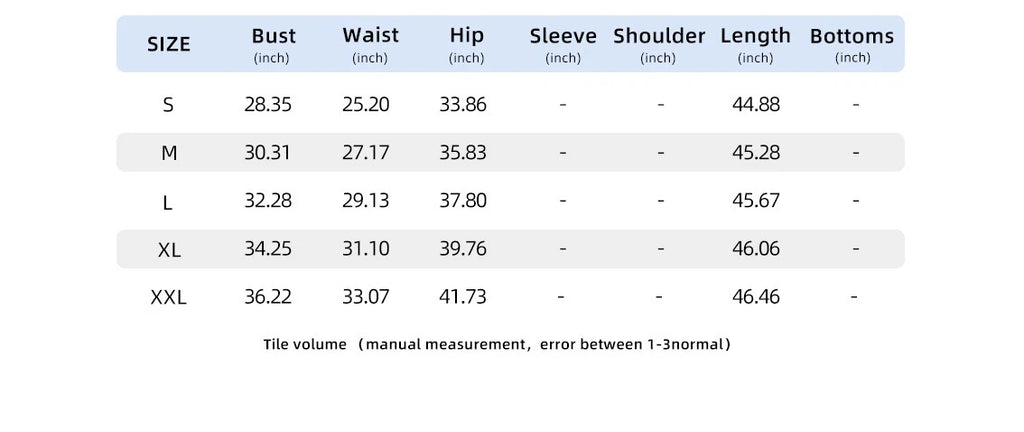Click the 36.22 bust value for XXL
The width and height of the screenshot is (1024, 432).
point(268,296)
